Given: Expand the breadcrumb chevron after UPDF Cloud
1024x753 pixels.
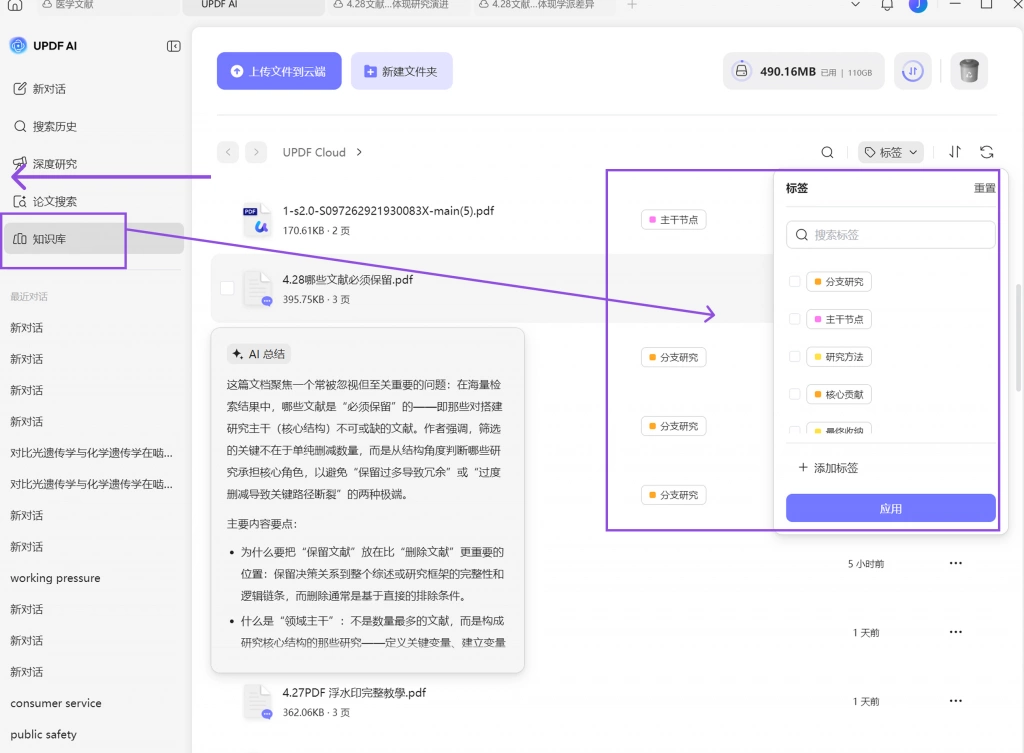Looking at the screenshot, I should (x=359, y=152).
